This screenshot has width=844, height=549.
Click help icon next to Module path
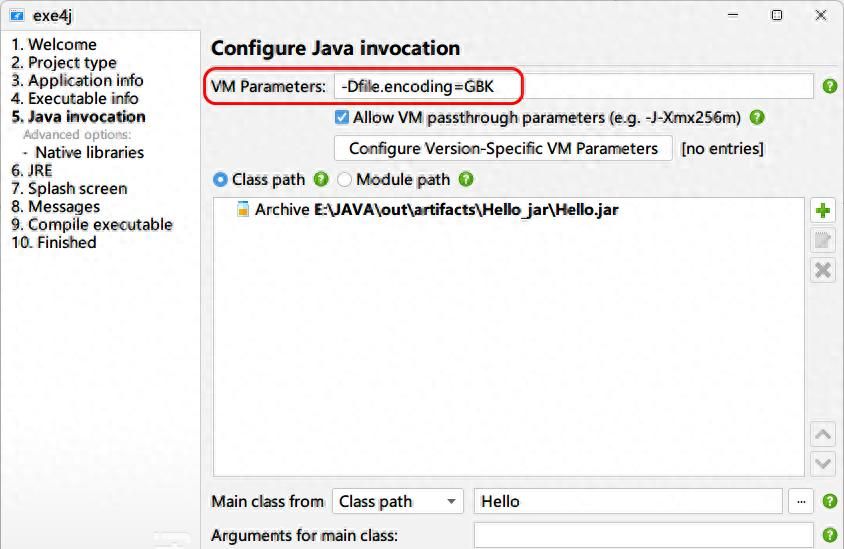(x=465, y=180)
